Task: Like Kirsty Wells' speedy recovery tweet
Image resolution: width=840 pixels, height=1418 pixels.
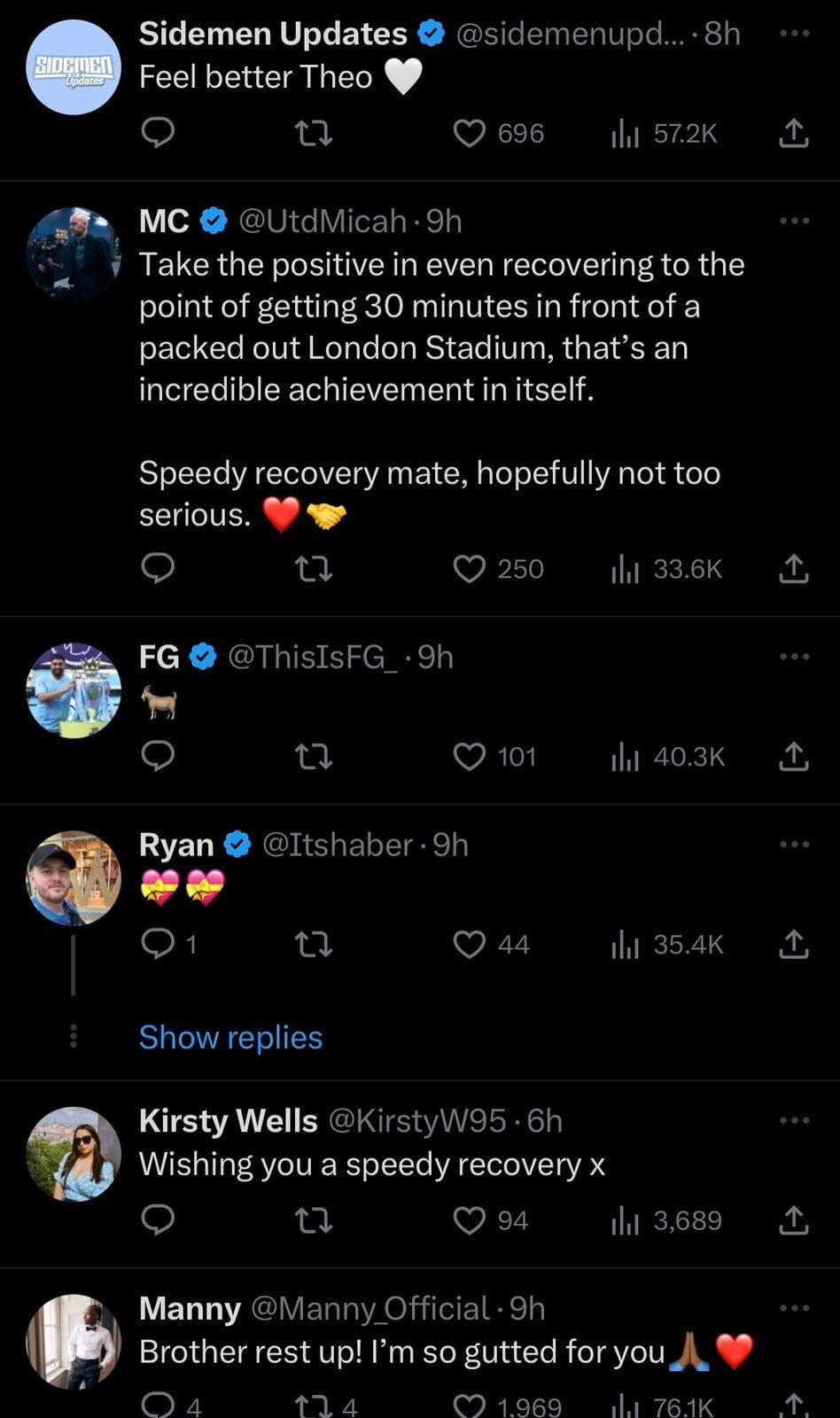Action: tap(470, 1220)
